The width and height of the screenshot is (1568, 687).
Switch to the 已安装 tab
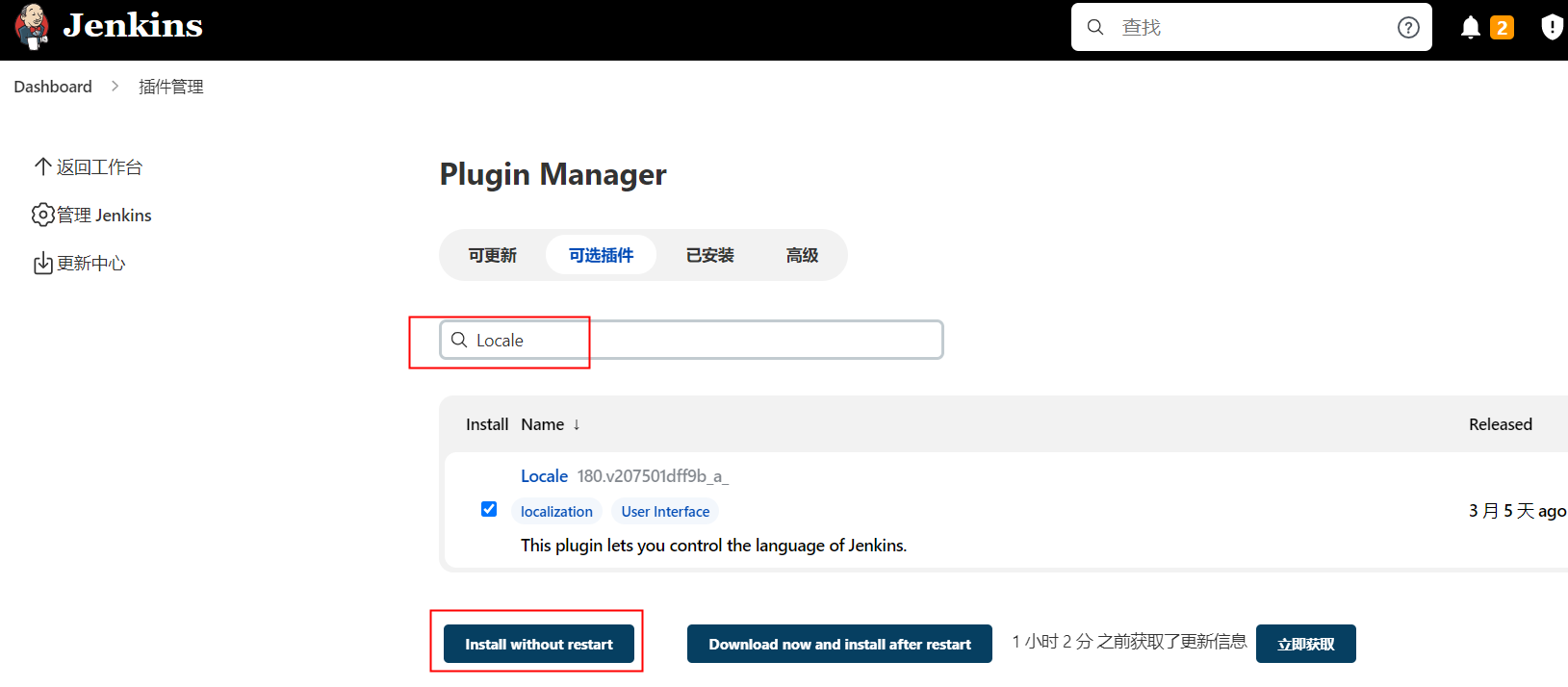point(709,255)
